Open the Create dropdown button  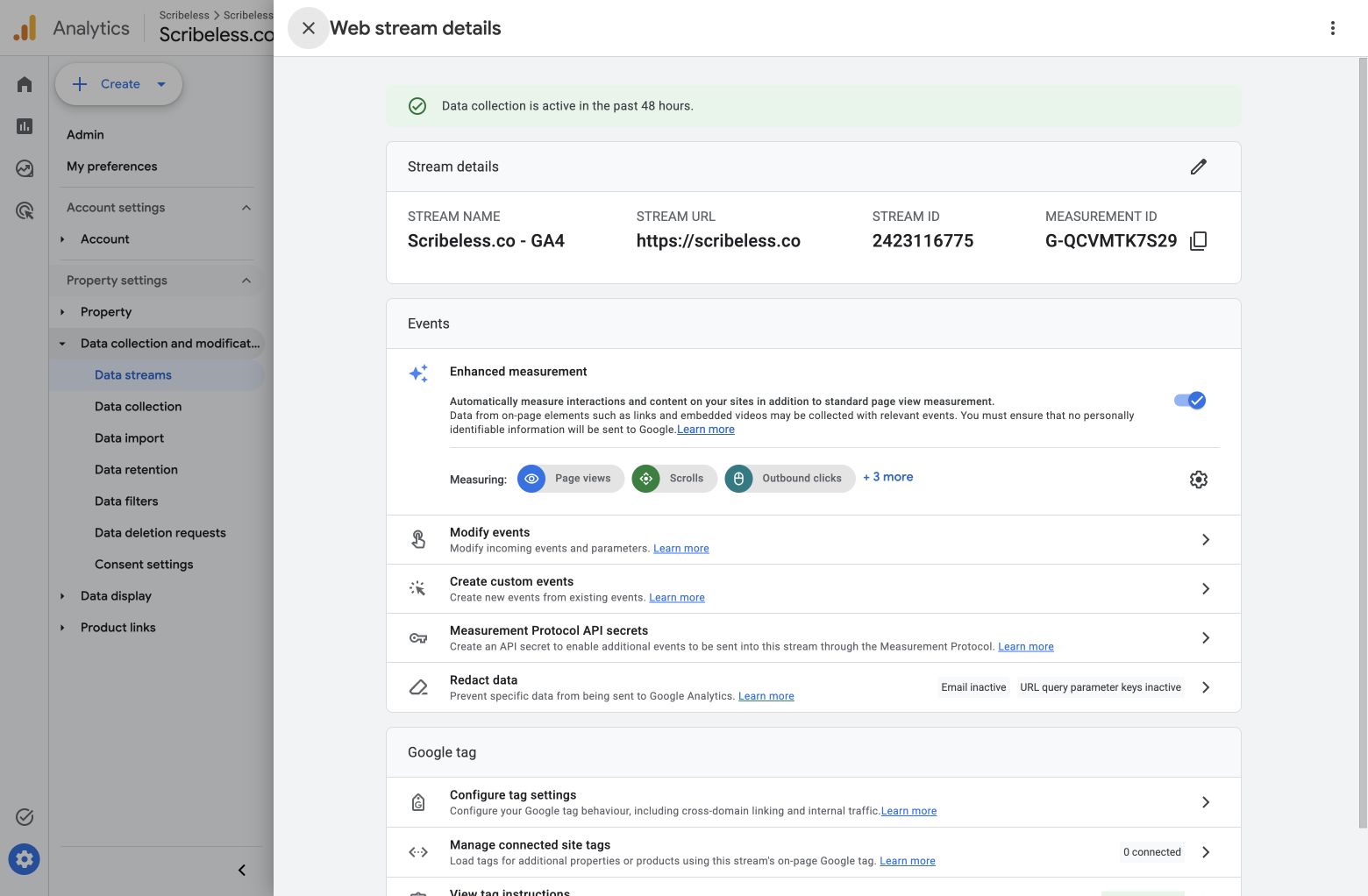coord(119,84)
